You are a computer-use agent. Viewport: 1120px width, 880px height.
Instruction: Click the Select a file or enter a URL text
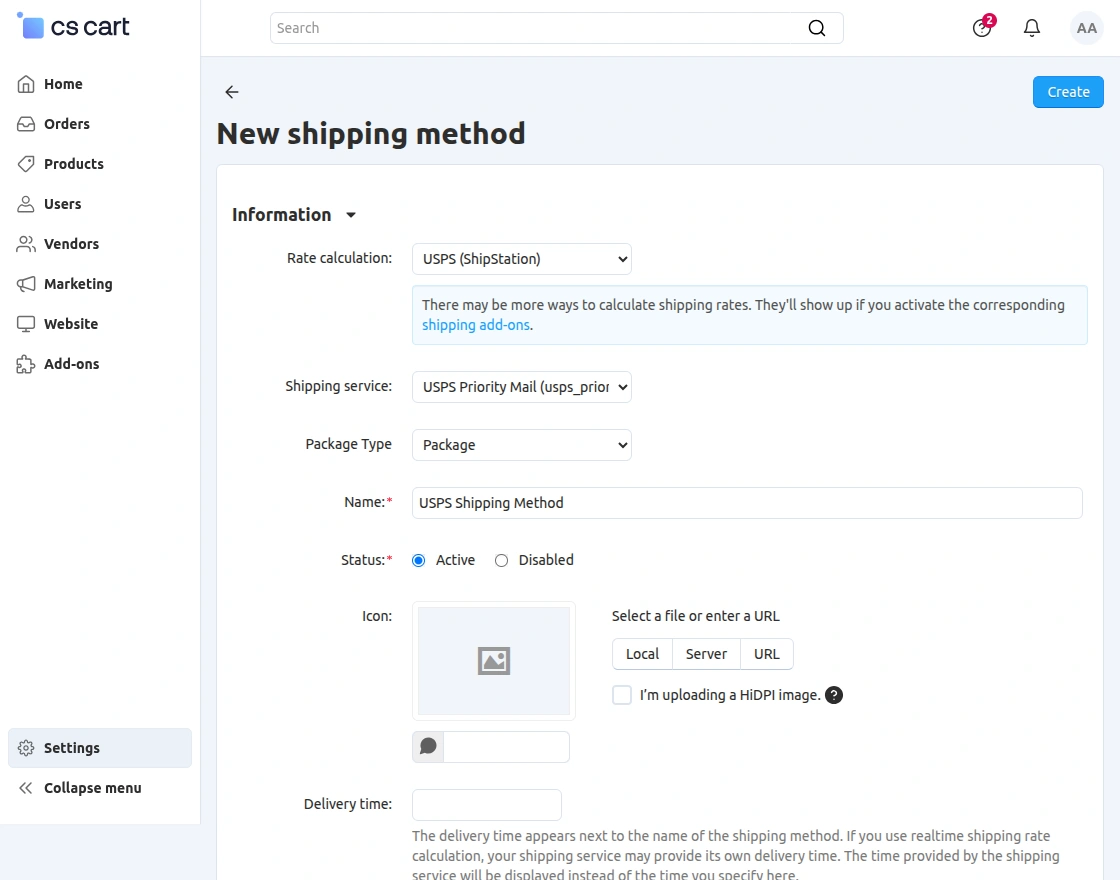(696, 616)
